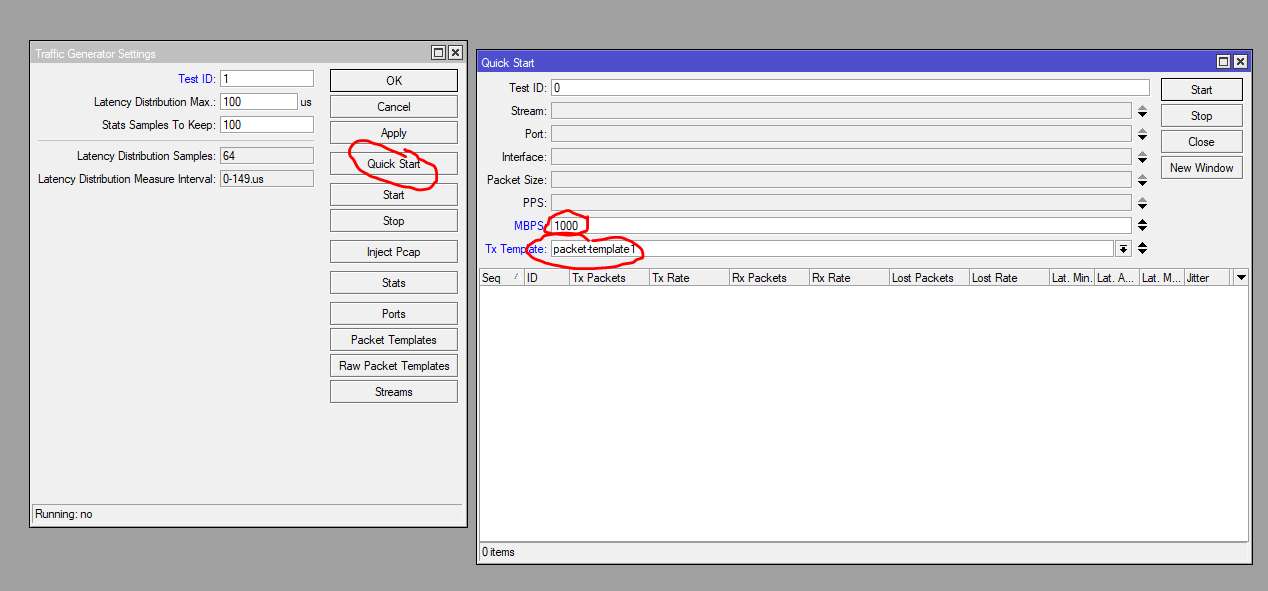This screenshot has width=1268, height=591.
Task: Click the Stream field in Quick Start
Action: (841, 111)
